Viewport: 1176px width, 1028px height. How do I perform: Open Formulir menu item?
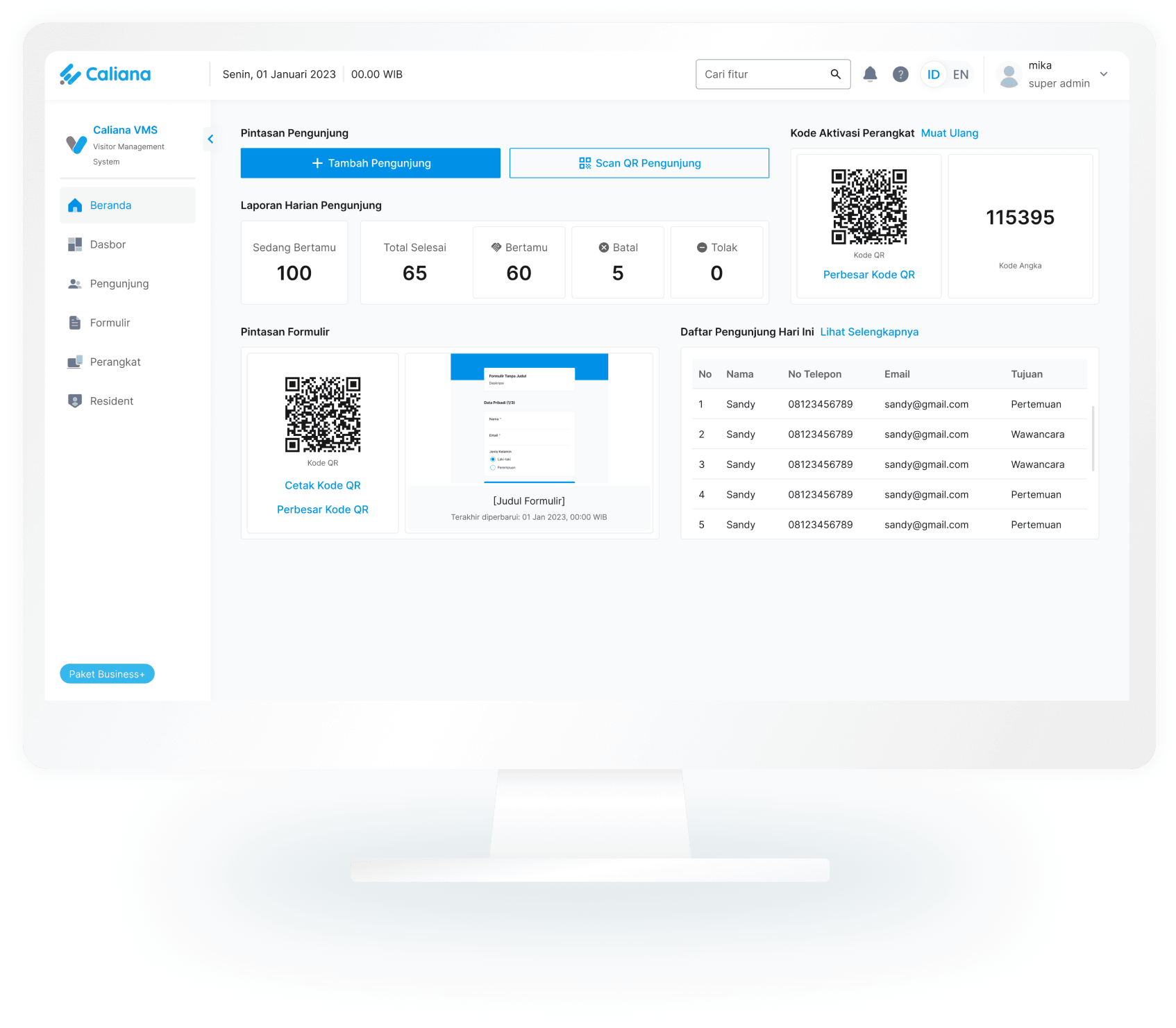pos(128,323)
